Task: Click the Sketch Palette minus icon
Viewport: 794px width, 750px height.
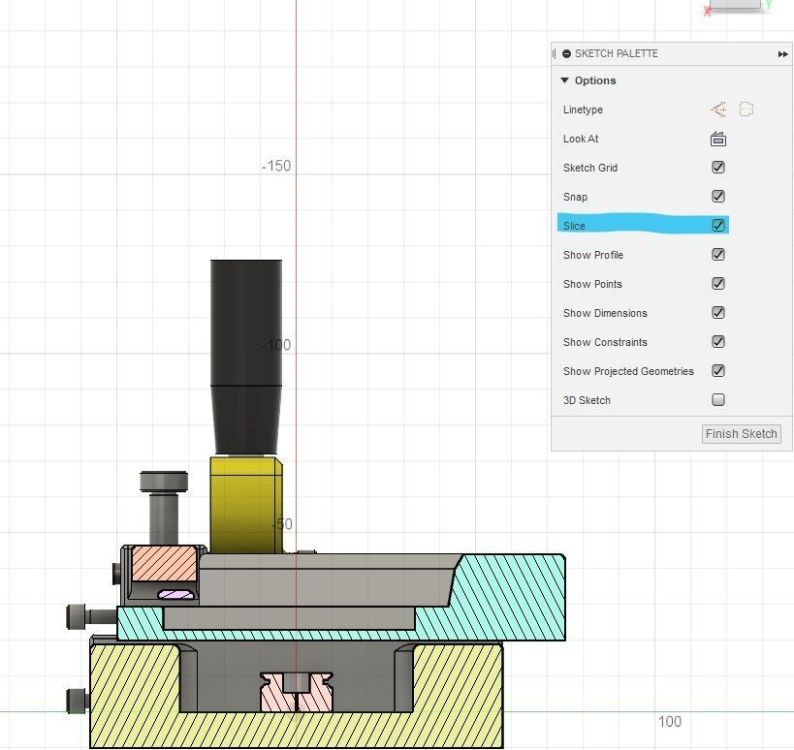Action: (566, 54)
